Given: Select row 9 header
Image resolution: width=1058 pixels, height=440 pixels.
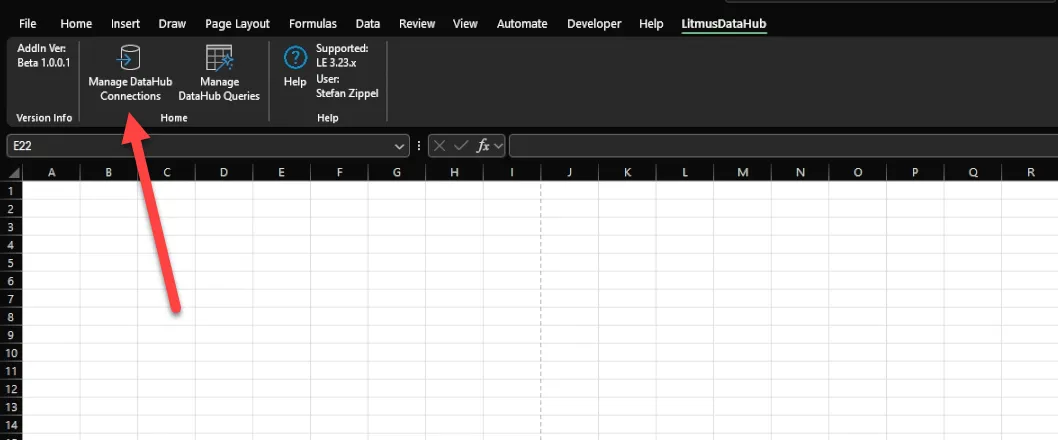Looking at the screenshot, I should tap(11, 335).
